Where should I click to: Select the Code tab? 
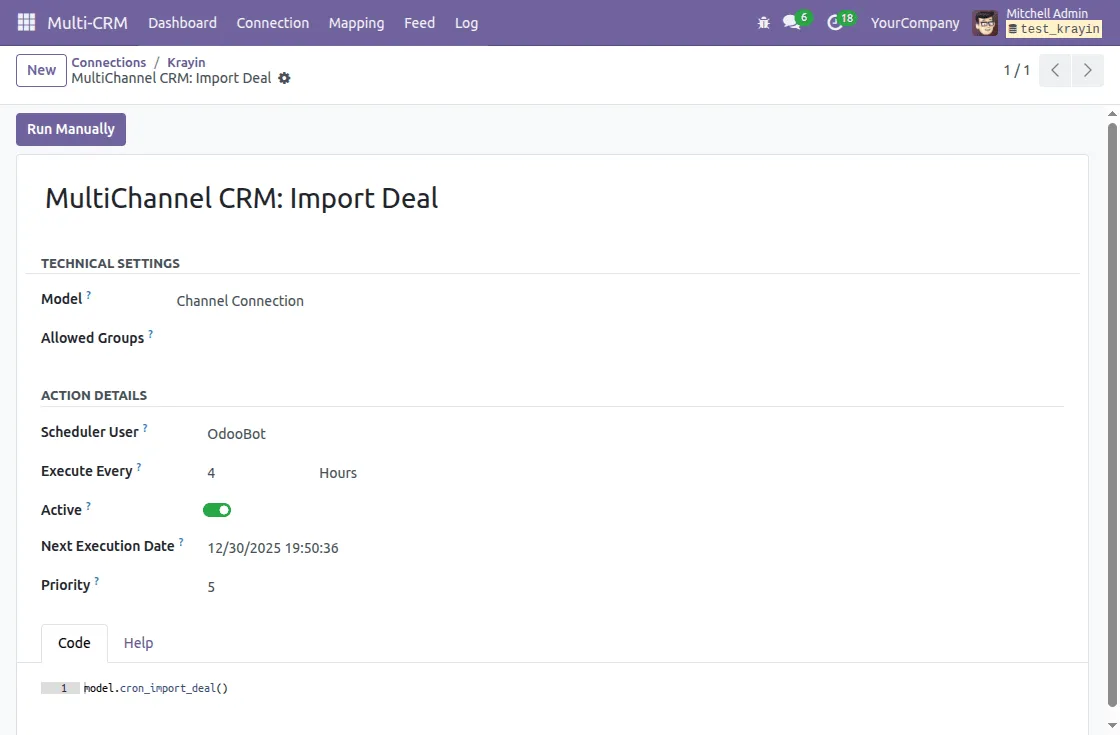coord(73,642)
